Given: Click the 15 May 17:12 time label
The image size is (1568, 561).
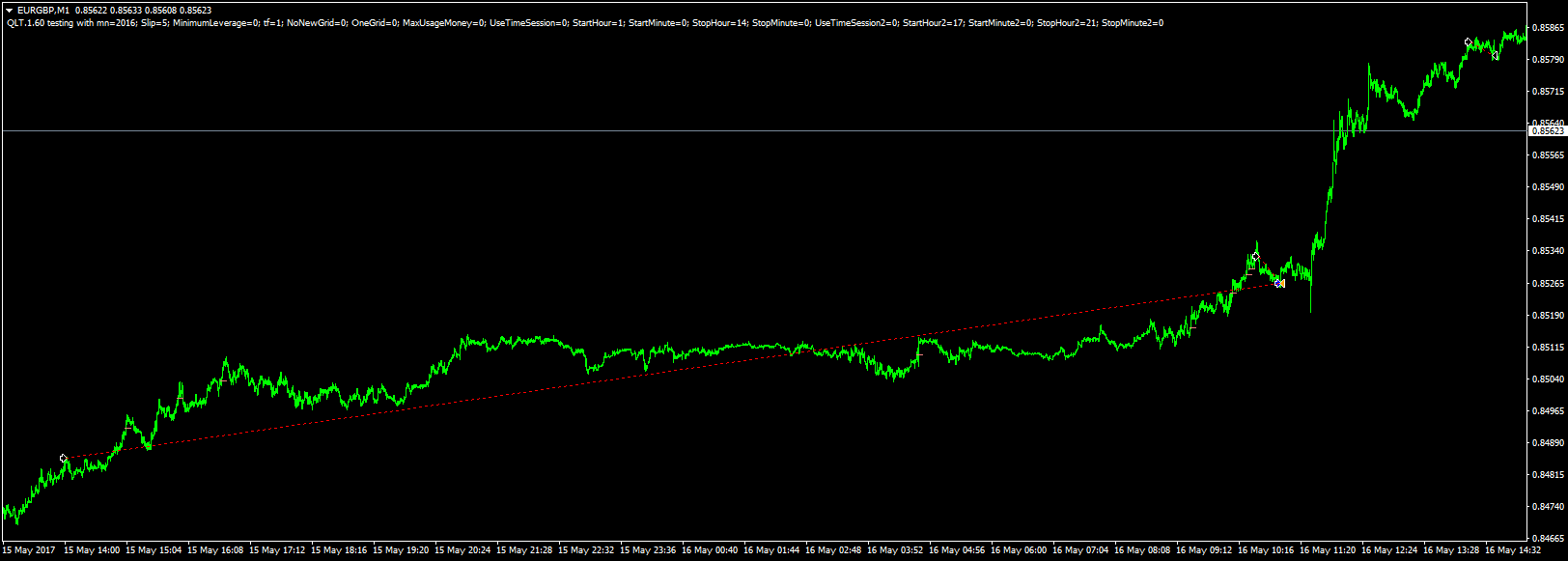Looking at the screenshot, I should (277, 550).
